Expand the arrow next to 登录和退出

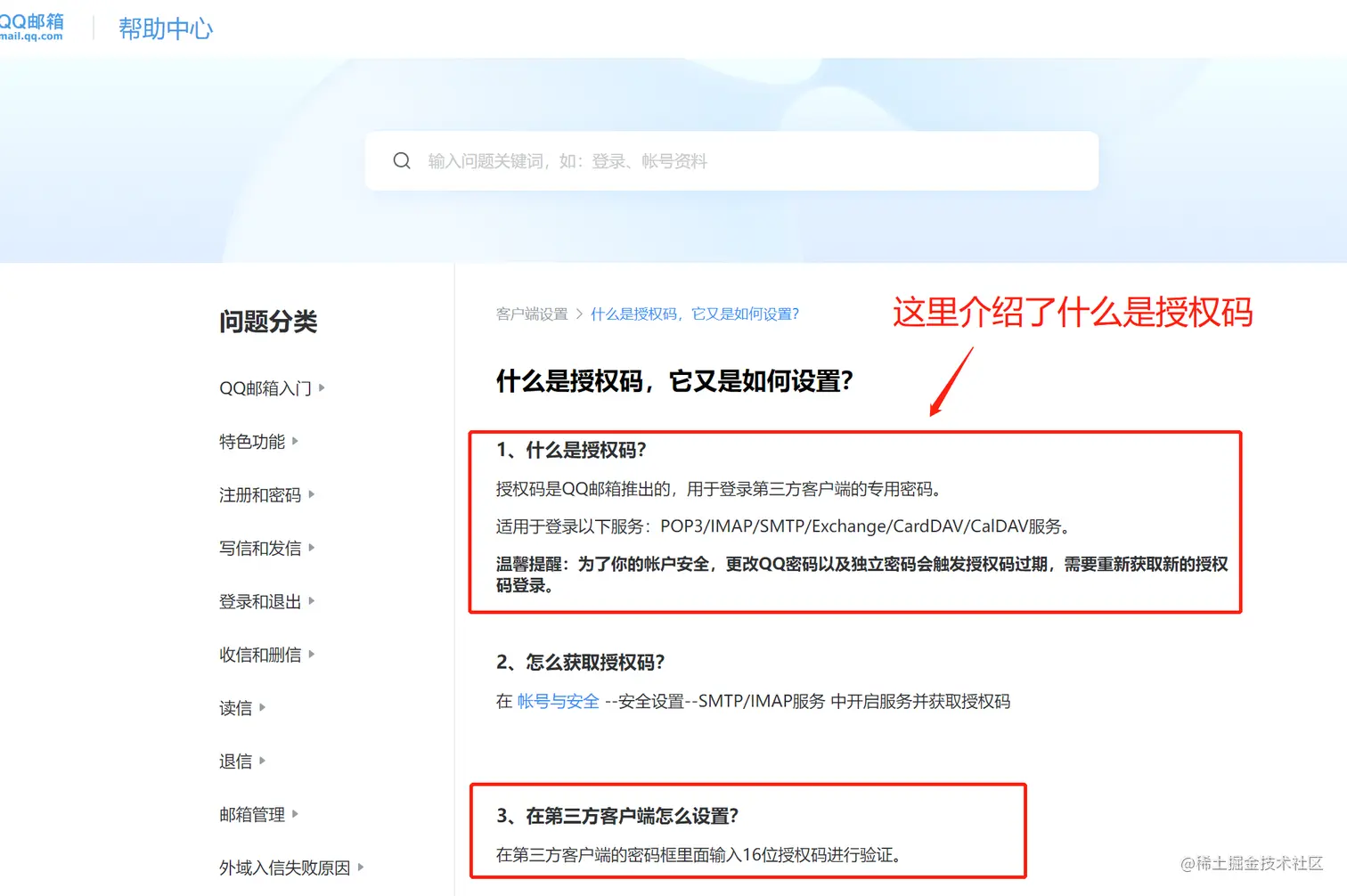(311, 601)
